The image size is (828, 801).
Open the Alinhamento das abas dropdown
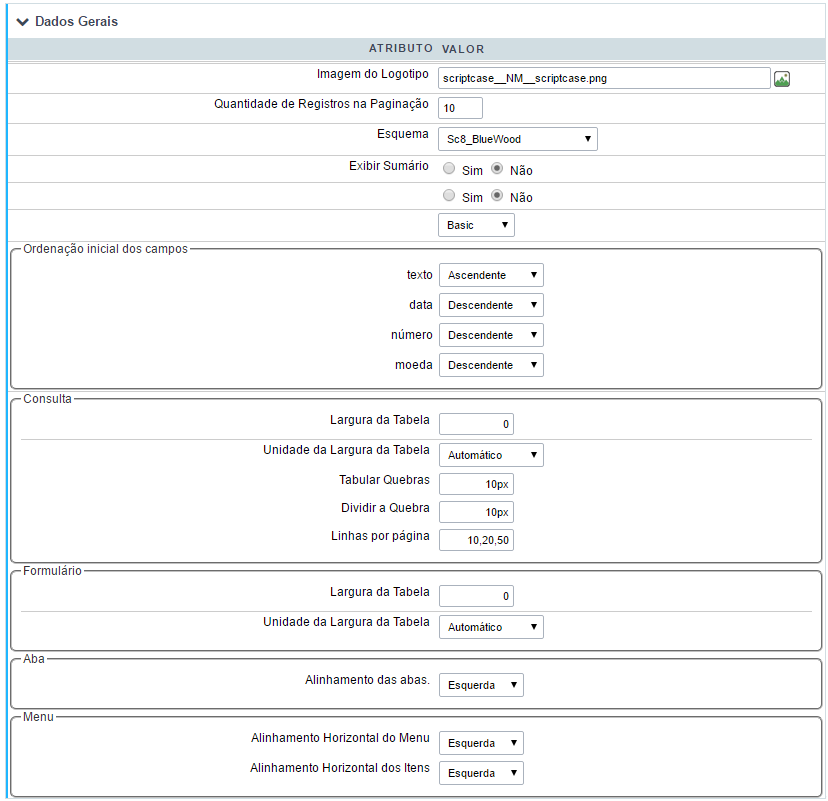point(481,685)
